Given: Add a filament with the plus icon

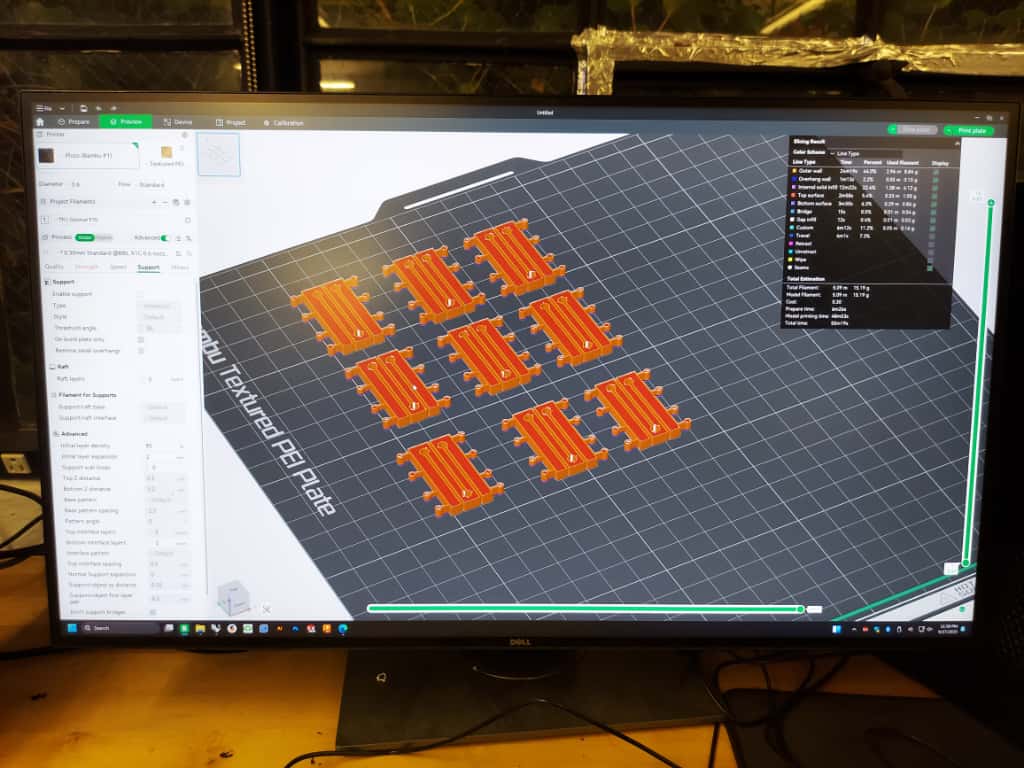Looking at the screenshot, I should 153,202.
